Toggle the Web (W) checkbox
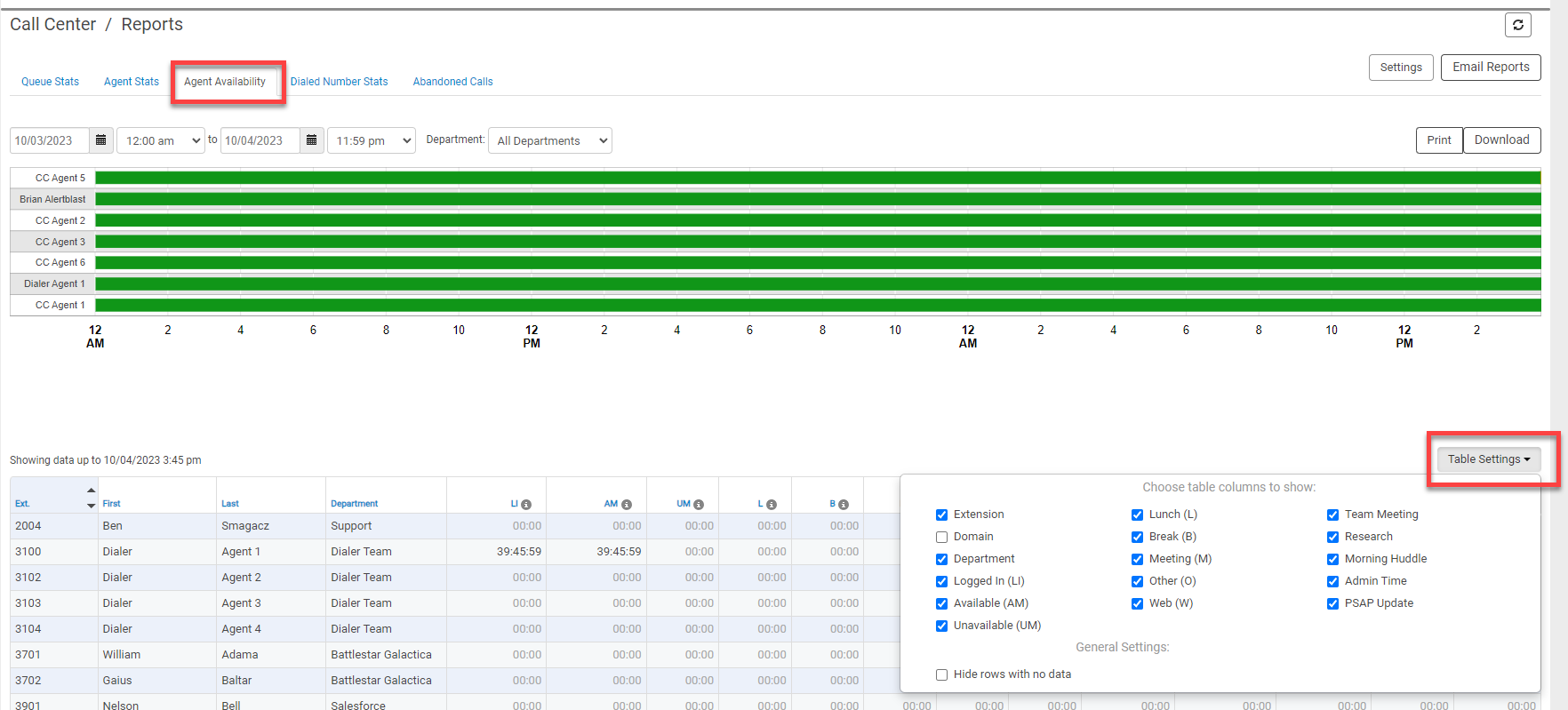The height and width of the screenshot is (710, 1568). (x=1137, y=603)
